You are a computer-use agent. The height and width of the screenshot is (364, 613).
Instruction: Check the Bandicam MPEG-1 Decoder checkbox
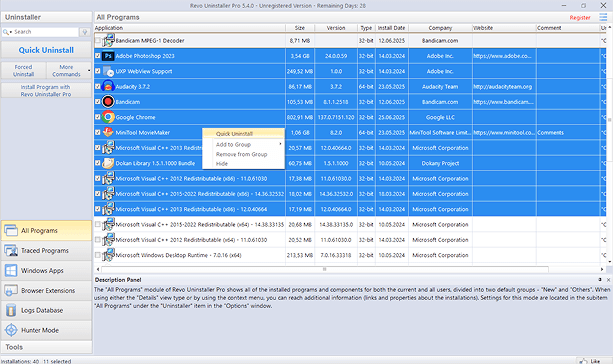tap(98, 40)
